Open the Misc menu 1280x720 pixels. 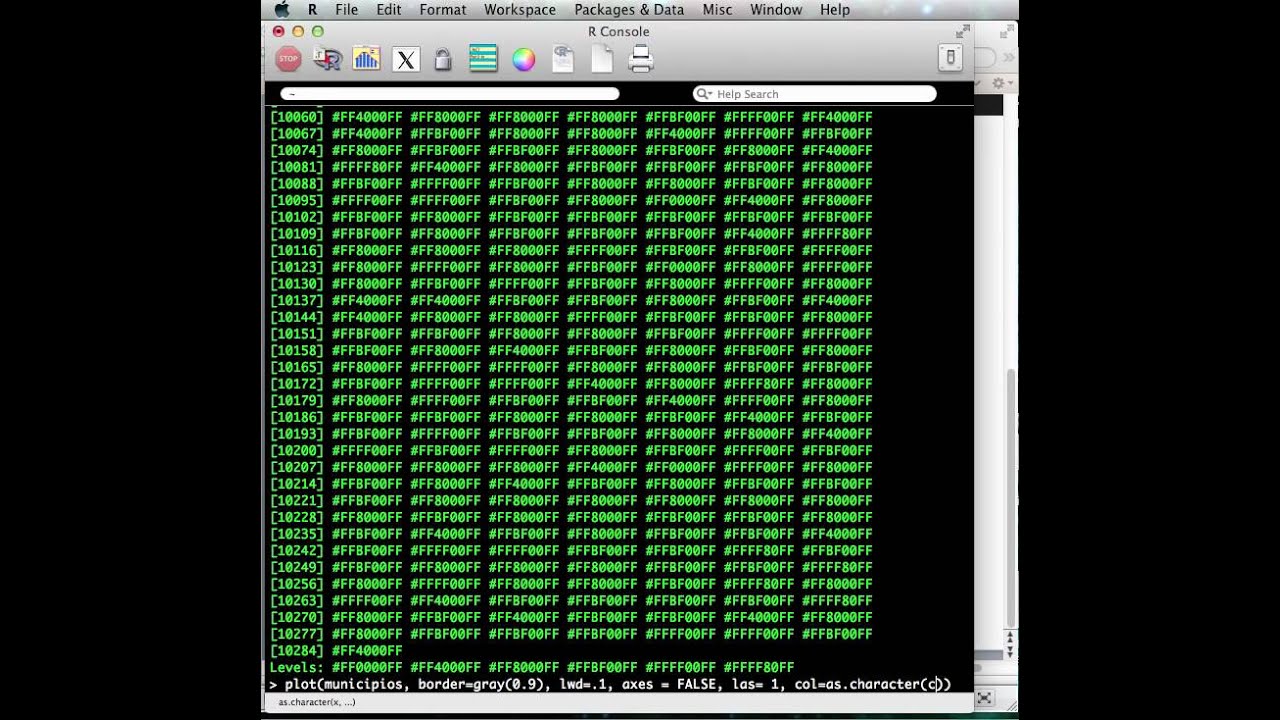click(717, 9)
